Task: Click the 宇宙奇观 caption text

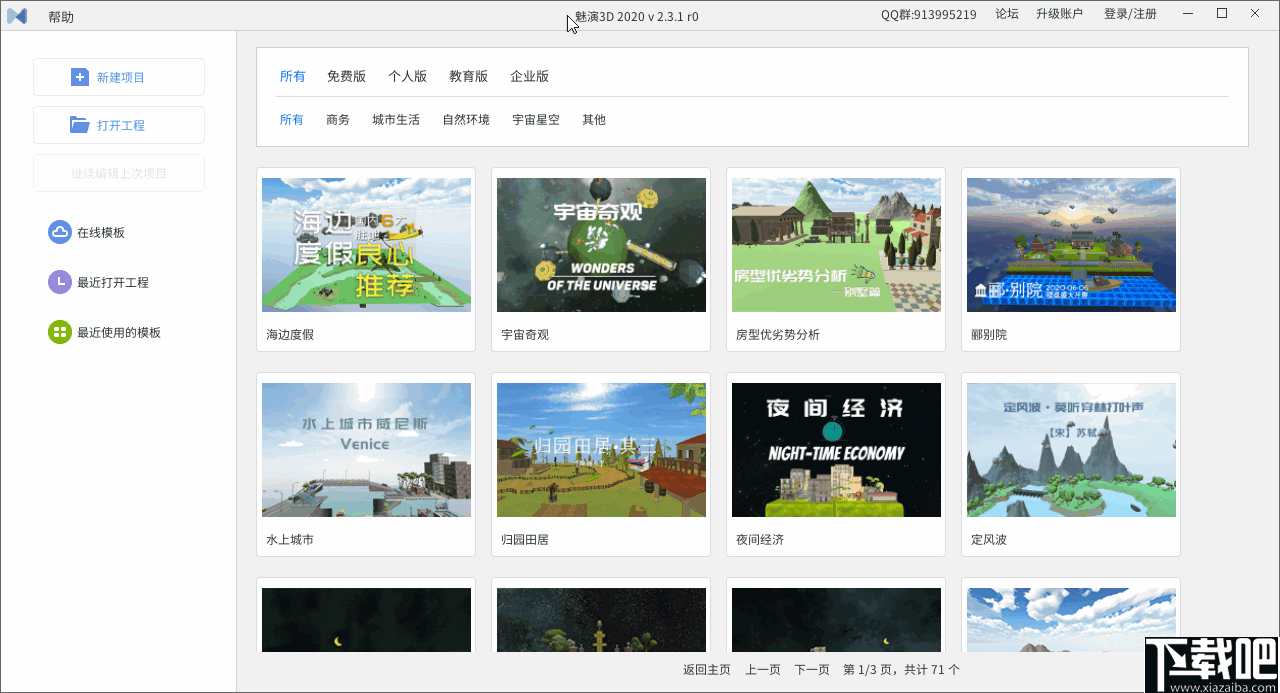Action: tap(525, 335)
